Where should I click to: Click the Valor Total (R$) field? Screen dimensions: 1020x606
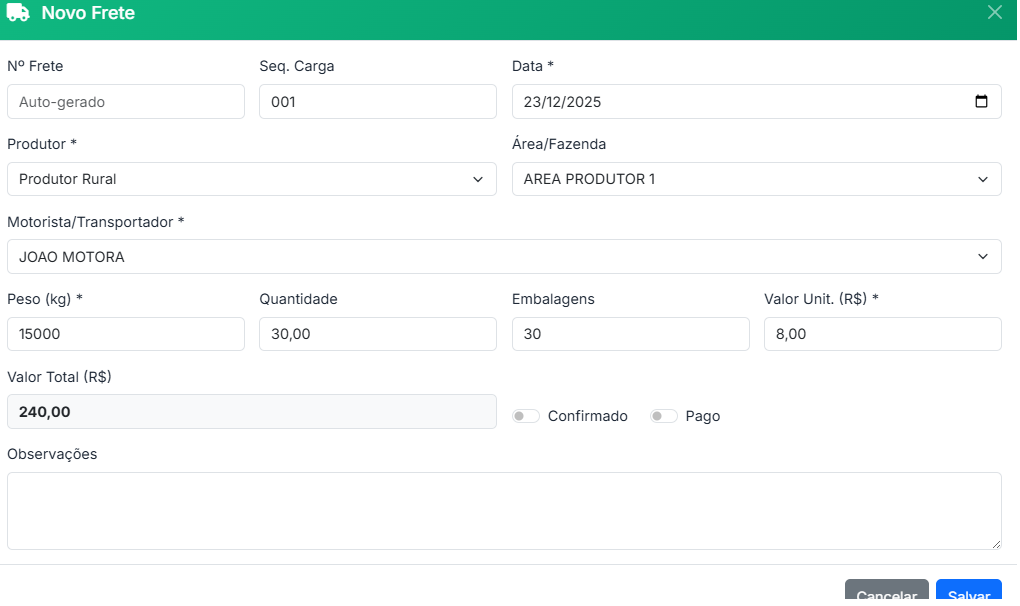tap(251, 412)
